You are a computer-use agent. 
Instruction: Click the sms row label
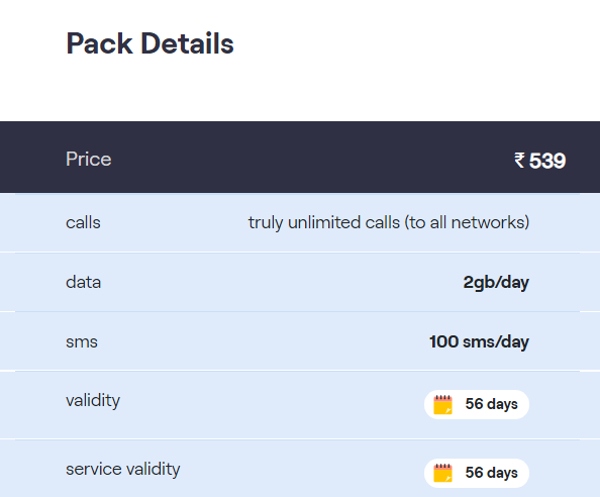82,342
